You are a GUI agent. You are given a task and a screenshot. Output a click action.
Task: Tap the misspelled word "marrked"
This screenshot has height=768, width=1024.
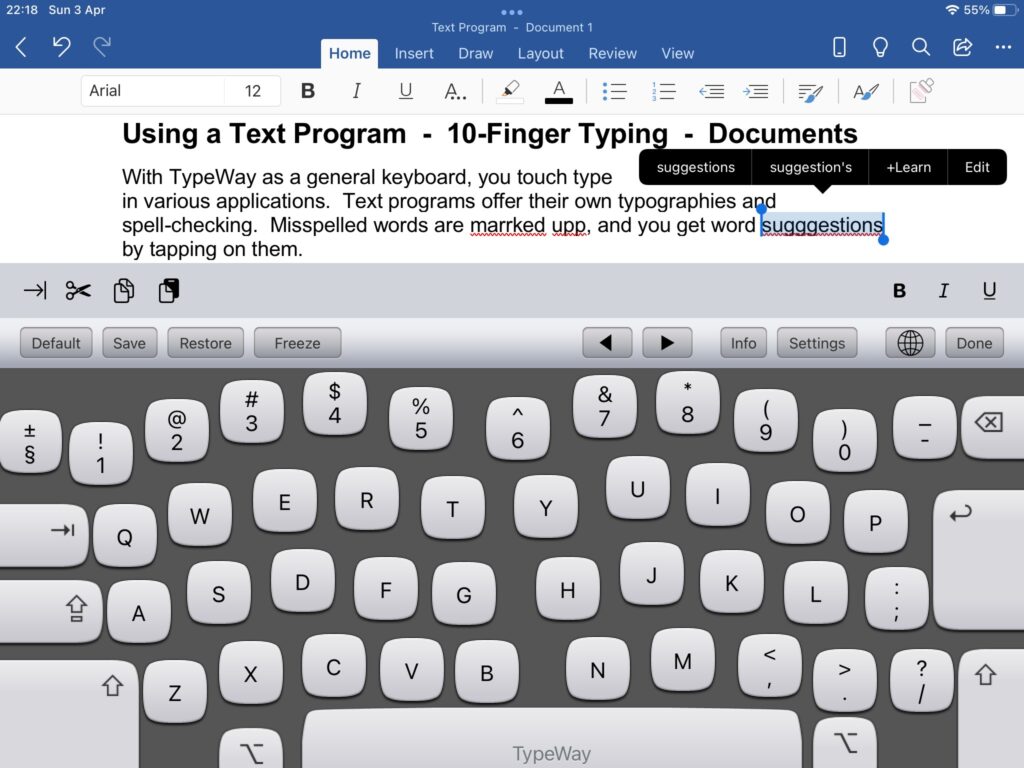pyautogui.click(x=508, y=226)
